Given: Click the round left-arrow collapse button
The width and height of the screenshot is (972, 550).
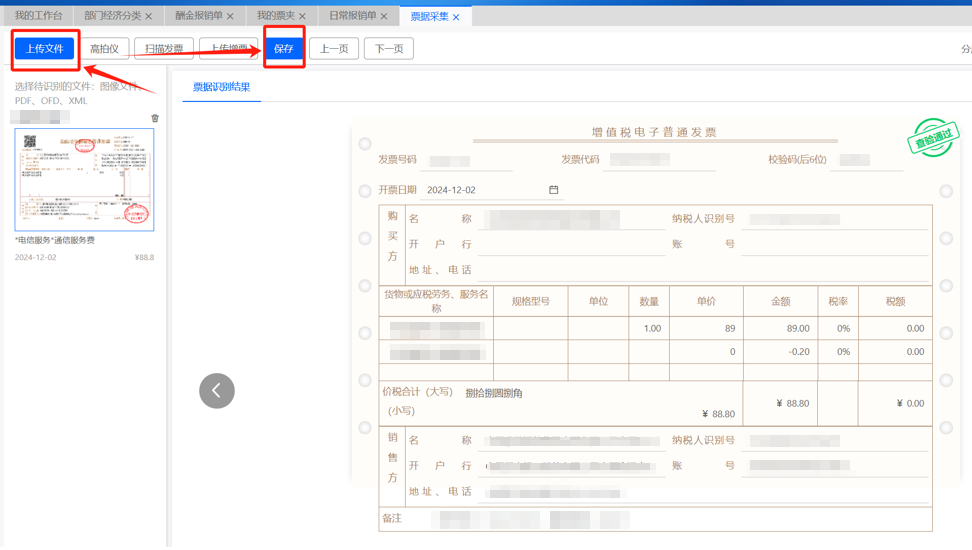Looking at the screenshot, I should click(x=217, y=390).
